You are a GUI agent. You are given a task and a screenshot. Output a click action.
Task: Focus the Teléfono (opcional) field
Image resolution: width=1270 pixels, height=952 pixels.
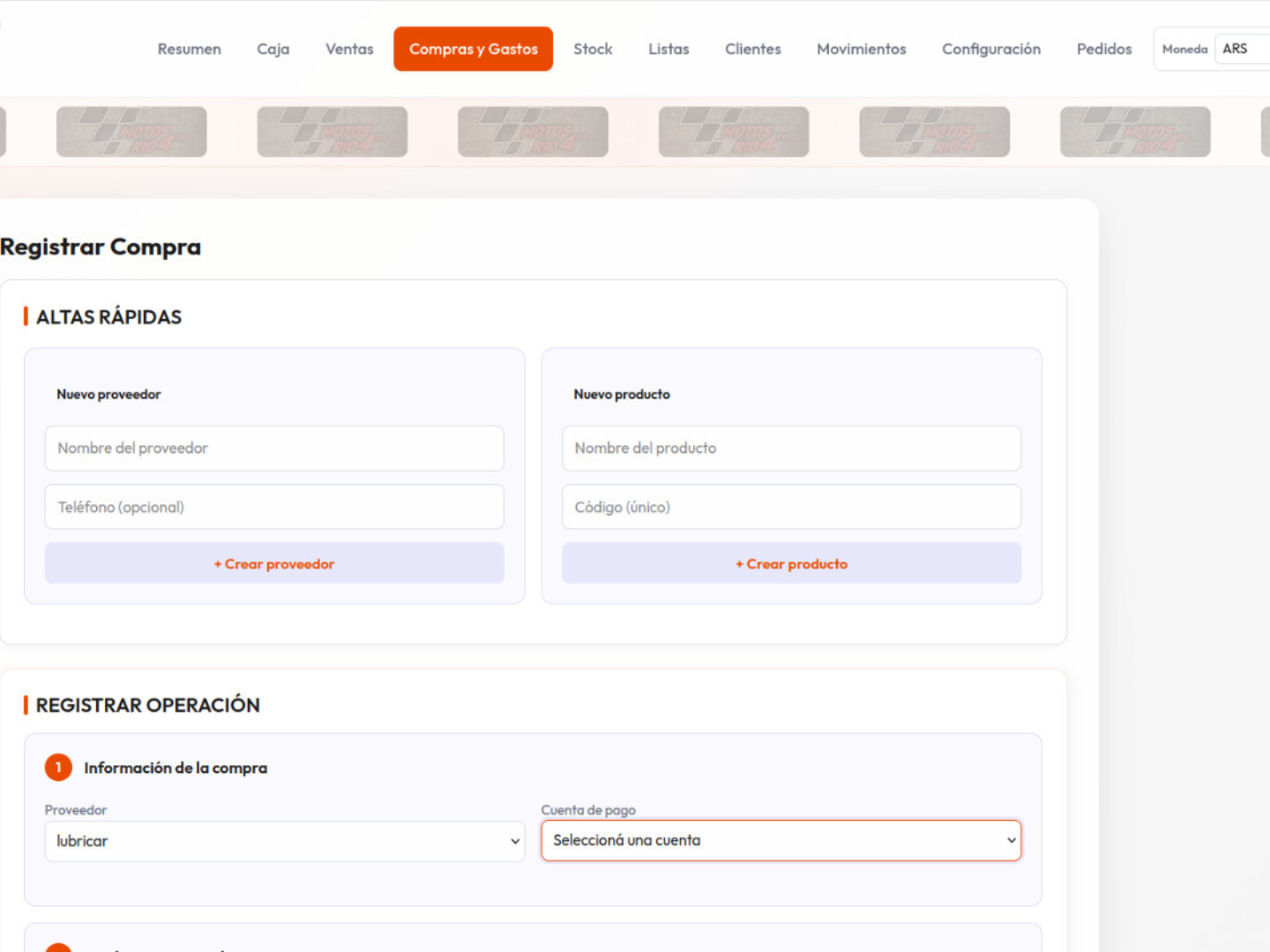click(274, 507)
